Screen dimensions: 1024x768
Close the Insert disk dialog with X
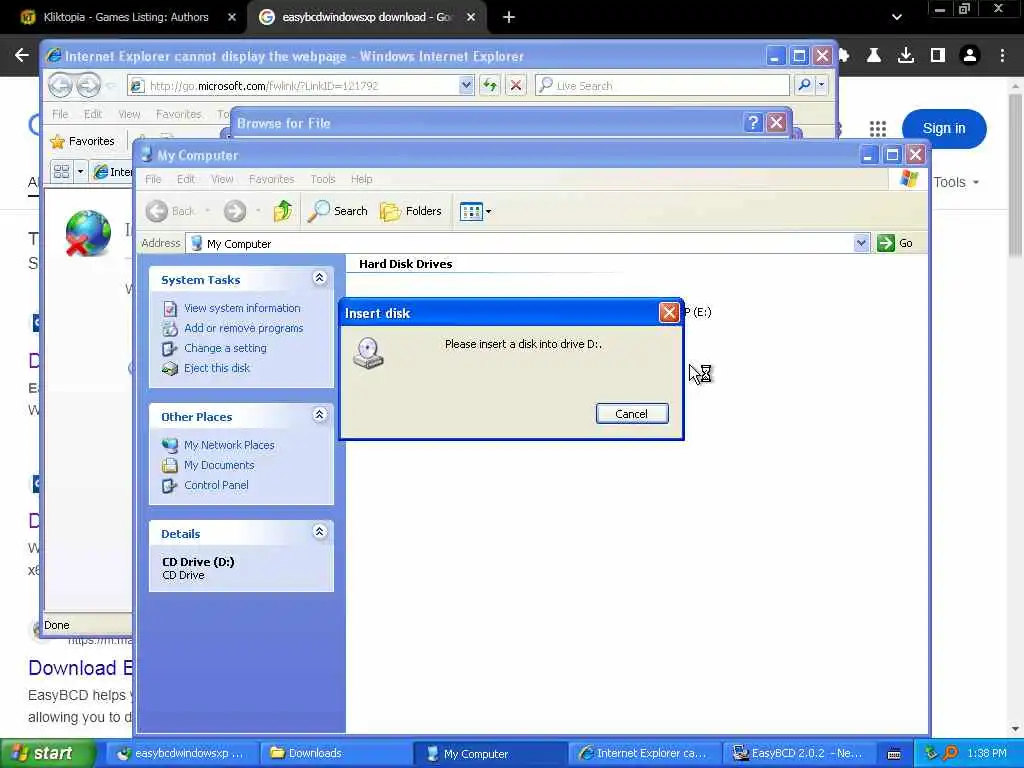tap(669, 313)
